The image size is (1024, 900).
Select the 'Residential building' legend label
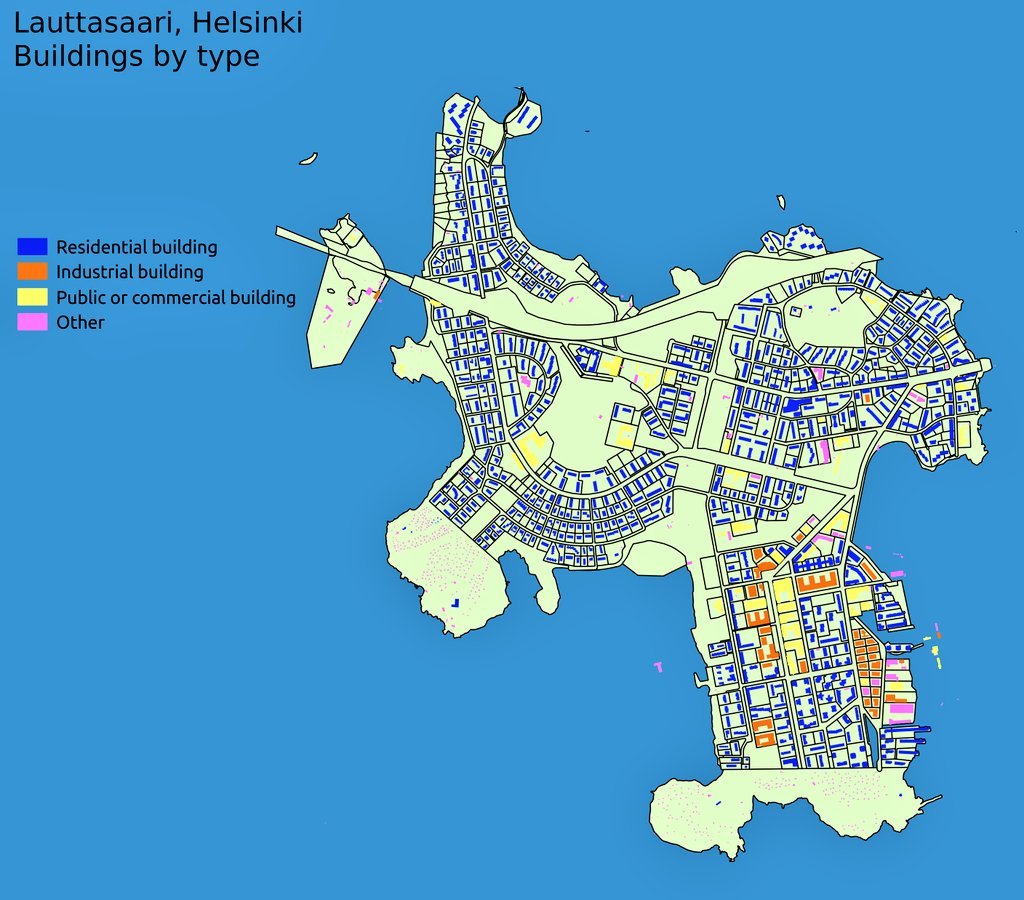[136, 247]
